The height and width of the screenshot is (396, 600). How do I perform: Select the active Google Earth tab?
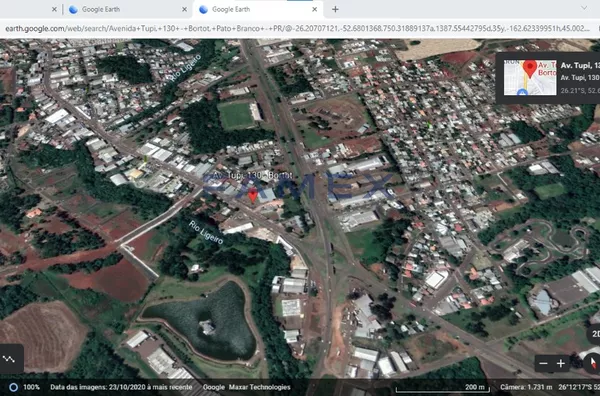pos(259,9)
